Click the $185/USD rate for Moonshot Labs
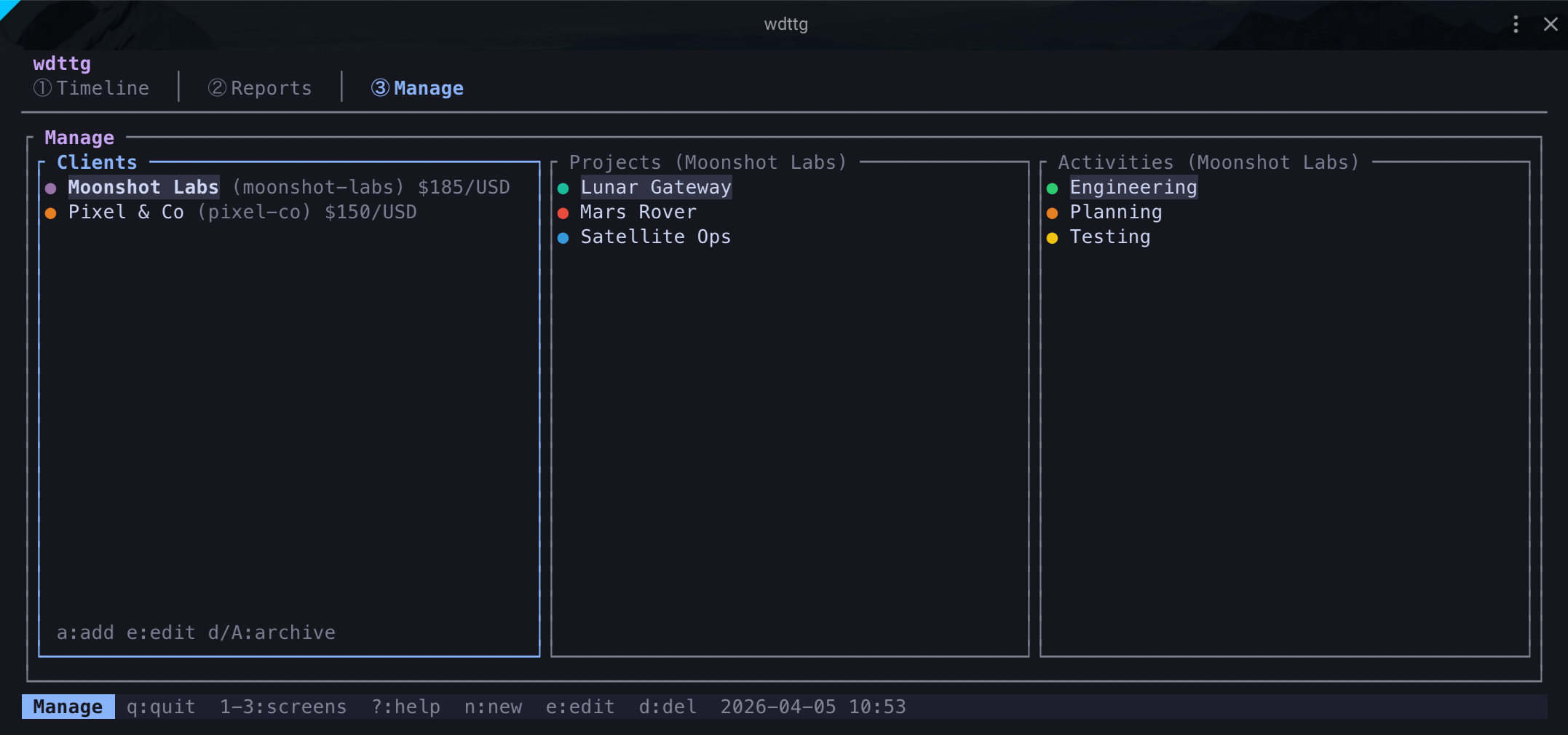1568x735 pixels. (464, 187)
